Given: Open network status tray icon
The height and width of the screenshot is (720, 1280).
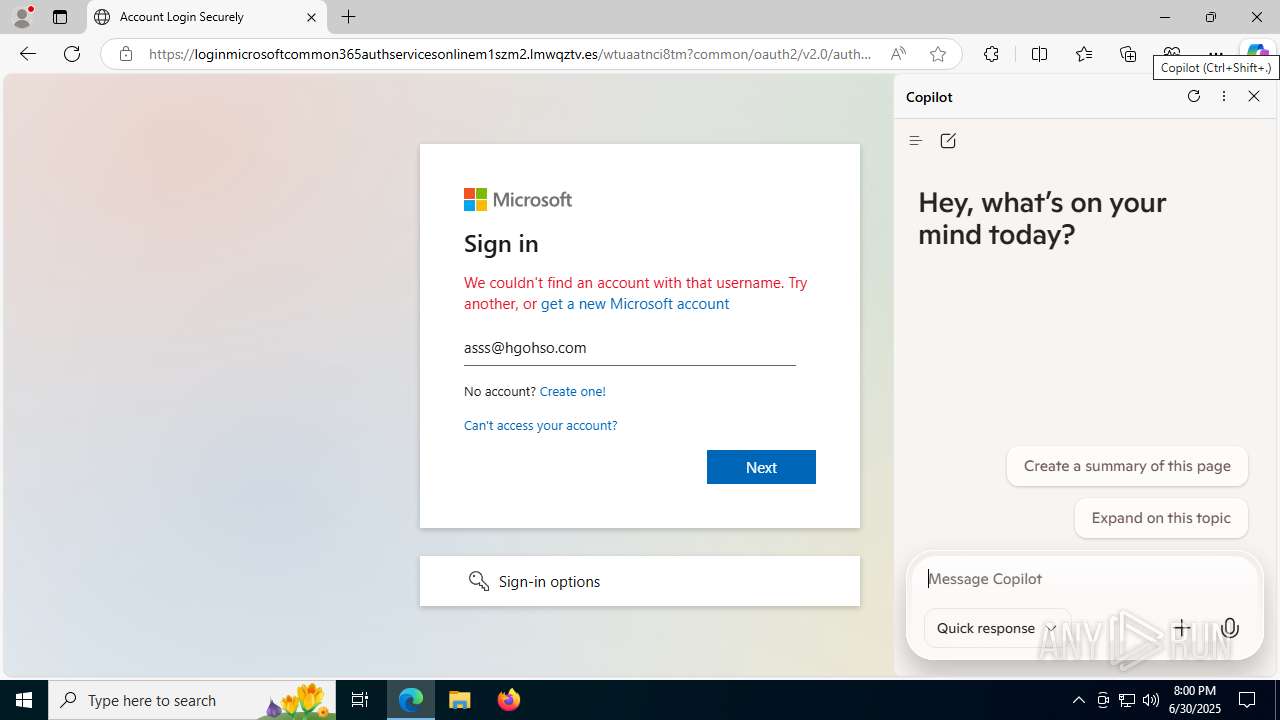Looking at the screenshot, I should [1127, 700].
